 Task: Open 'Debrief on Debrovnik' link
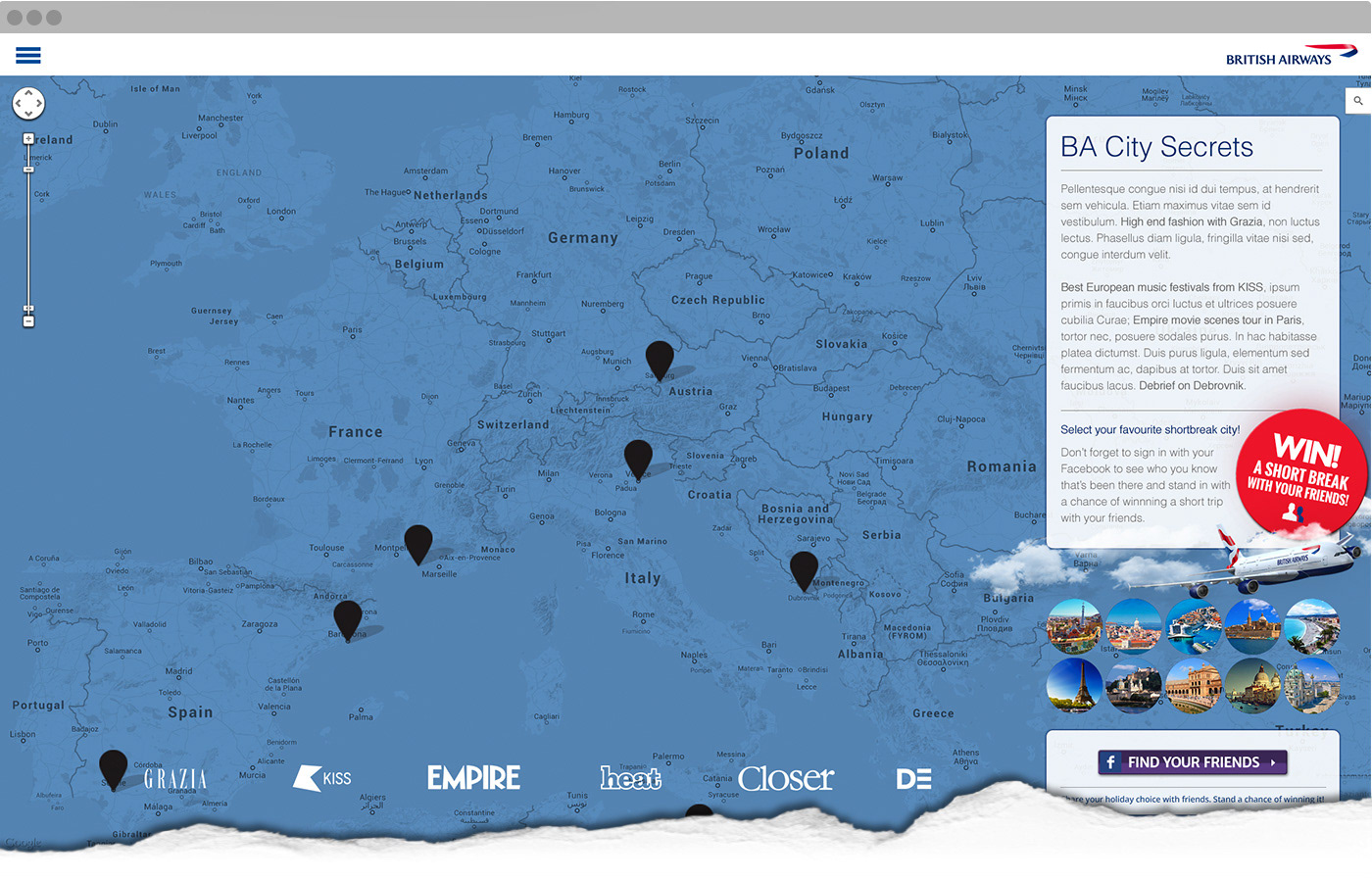pyautogui.click(x=1192, y=385)
